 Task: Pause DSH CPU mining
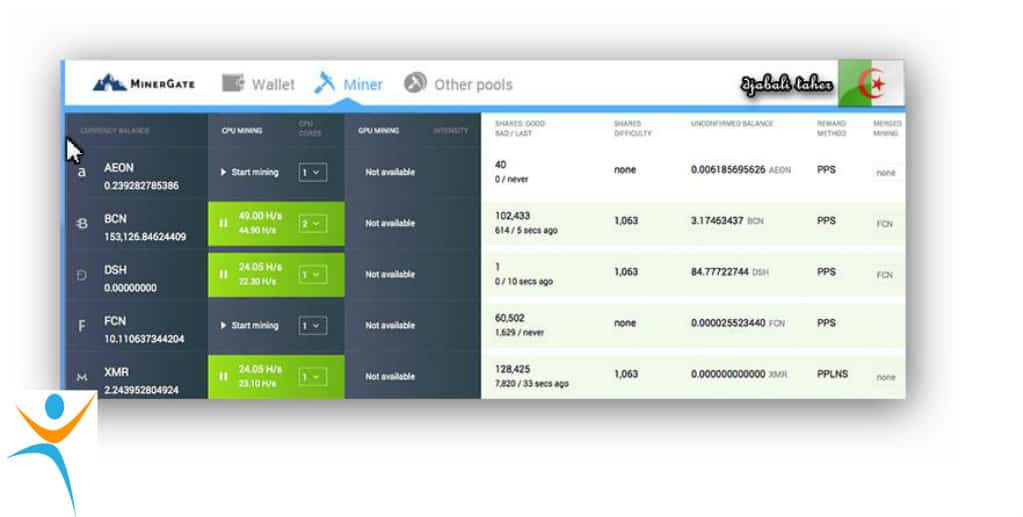[223, 274]
